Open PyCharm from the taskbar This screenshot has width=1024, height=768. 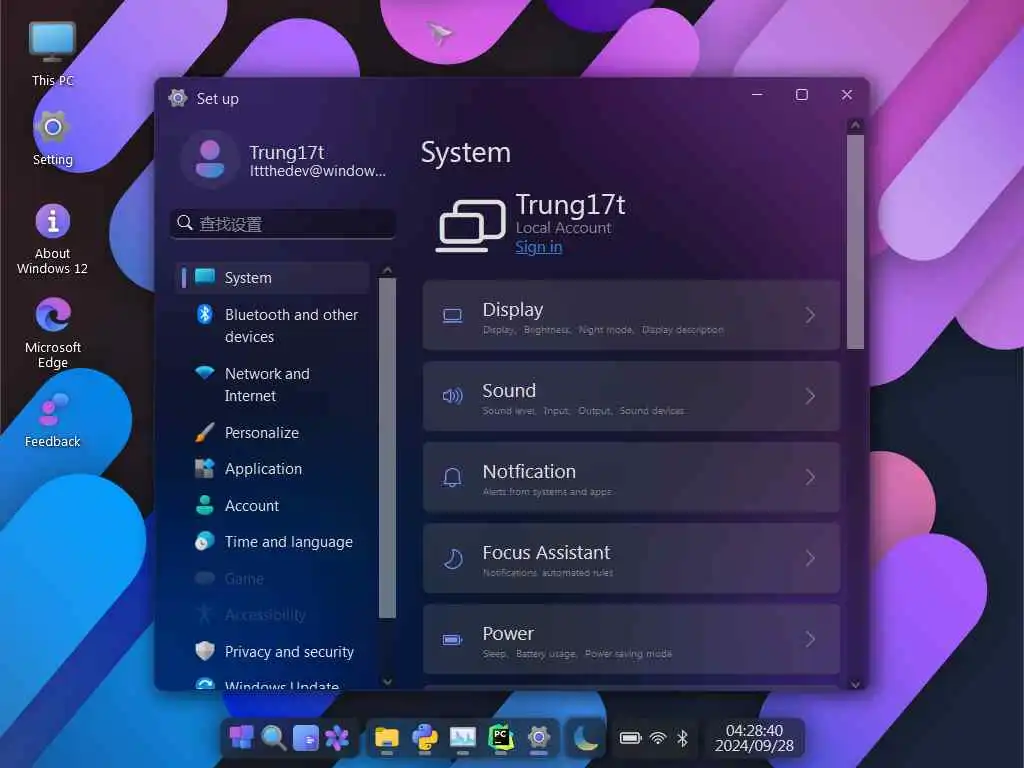pos(500,738)
